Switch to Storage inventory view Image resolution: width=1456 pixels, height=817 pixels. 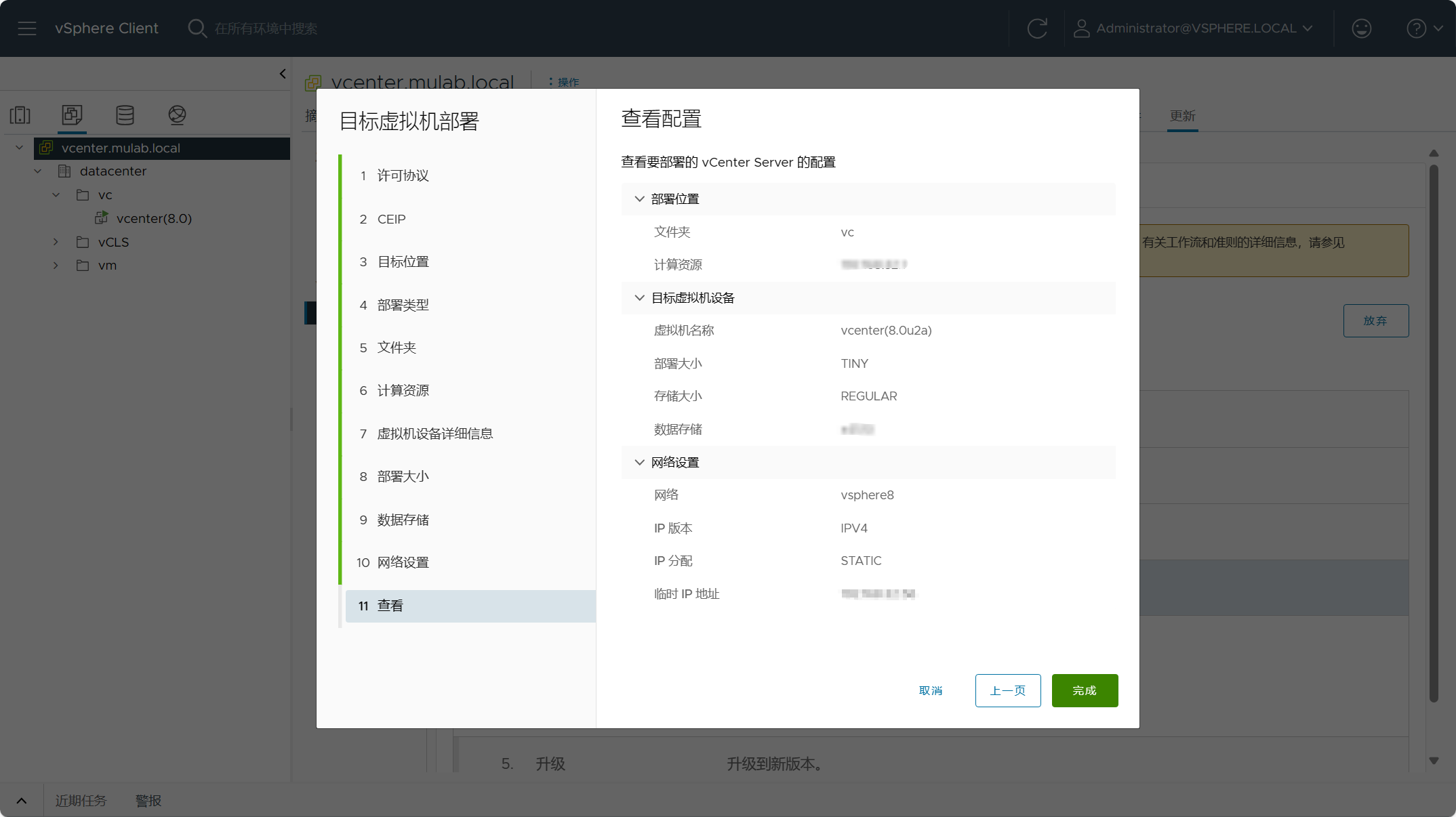(125, 115)
